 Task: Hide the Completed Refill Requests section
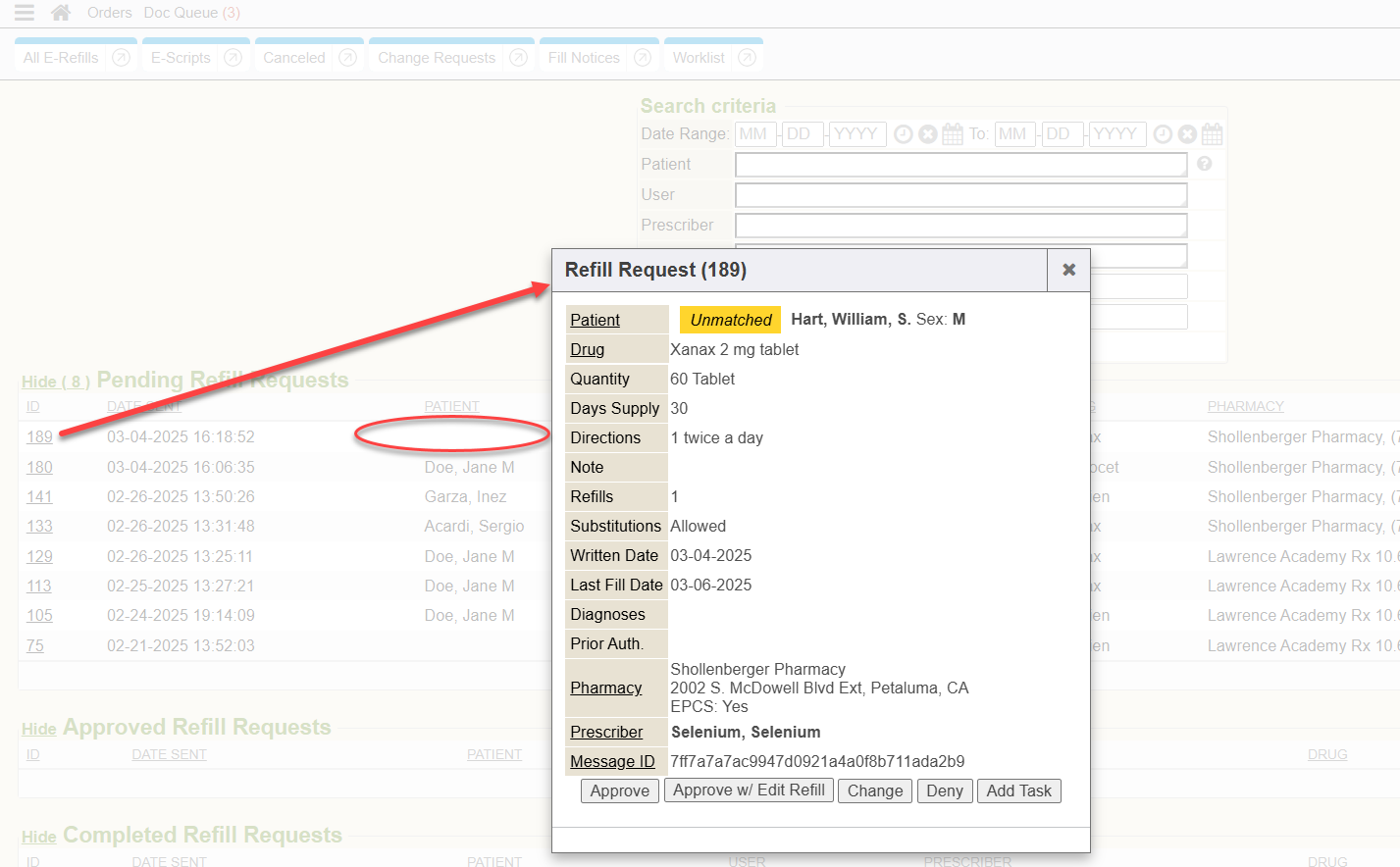[39, 837]
